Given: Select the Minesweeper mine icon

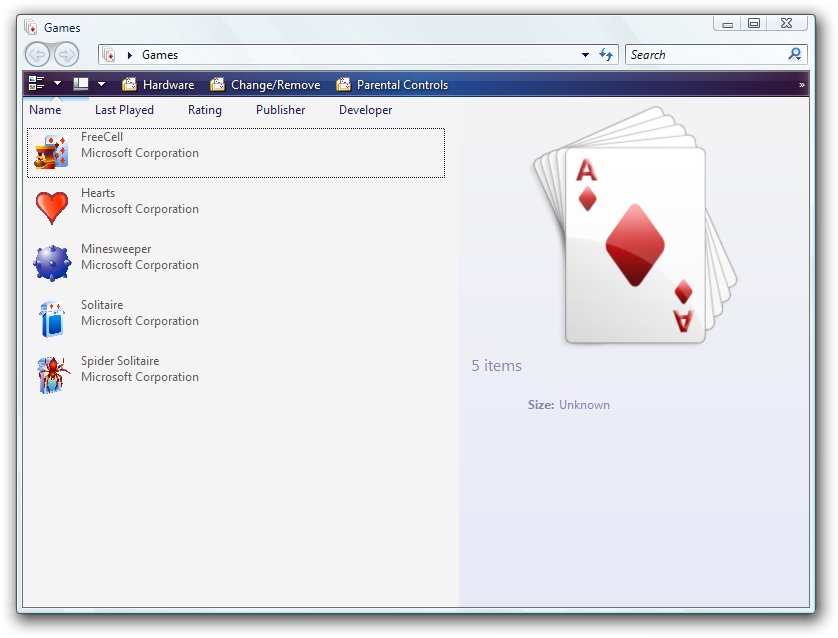Looking at the screenshot, I should click(x=51, y=264).
